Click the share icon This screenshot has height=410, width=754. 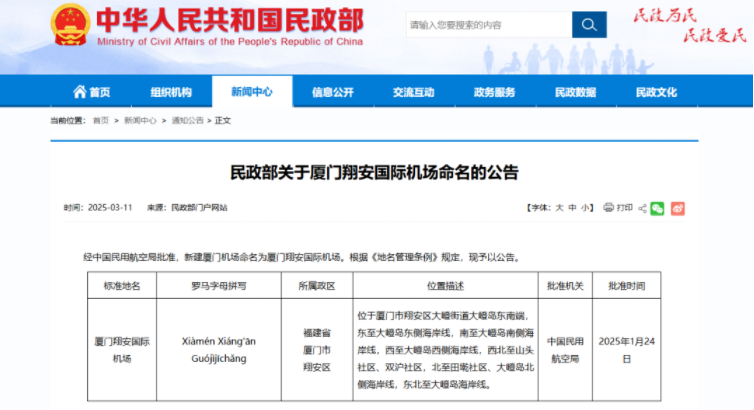pyautogui.click(x=641, y=208)
